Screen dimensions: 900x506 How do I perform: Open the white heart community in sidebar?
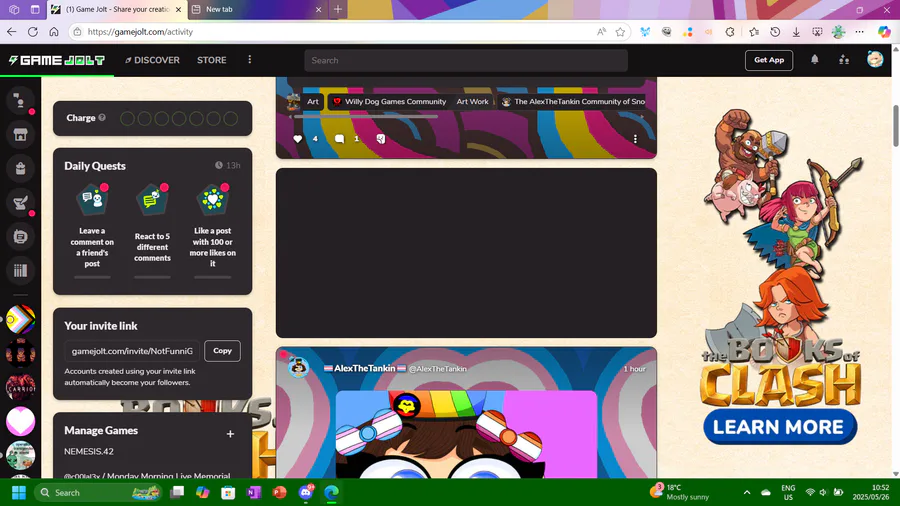[x=20, y=421]
